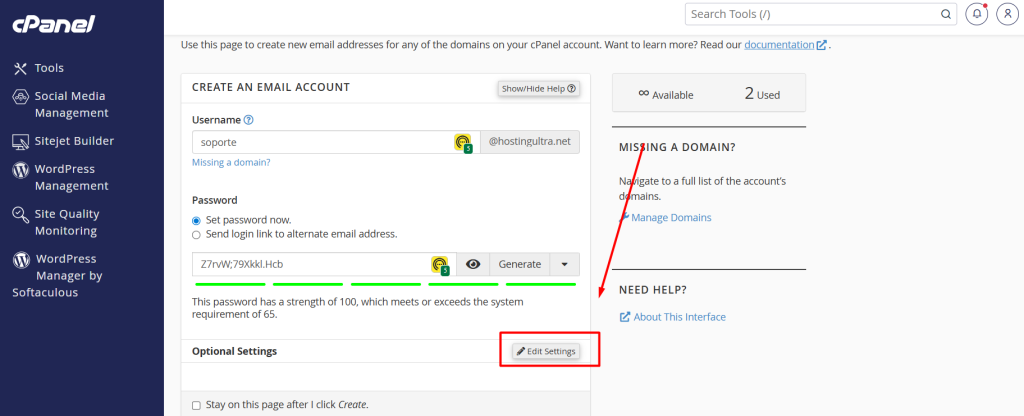
Task: Show password using the eye icon
Action: click(x=473, y=265)
